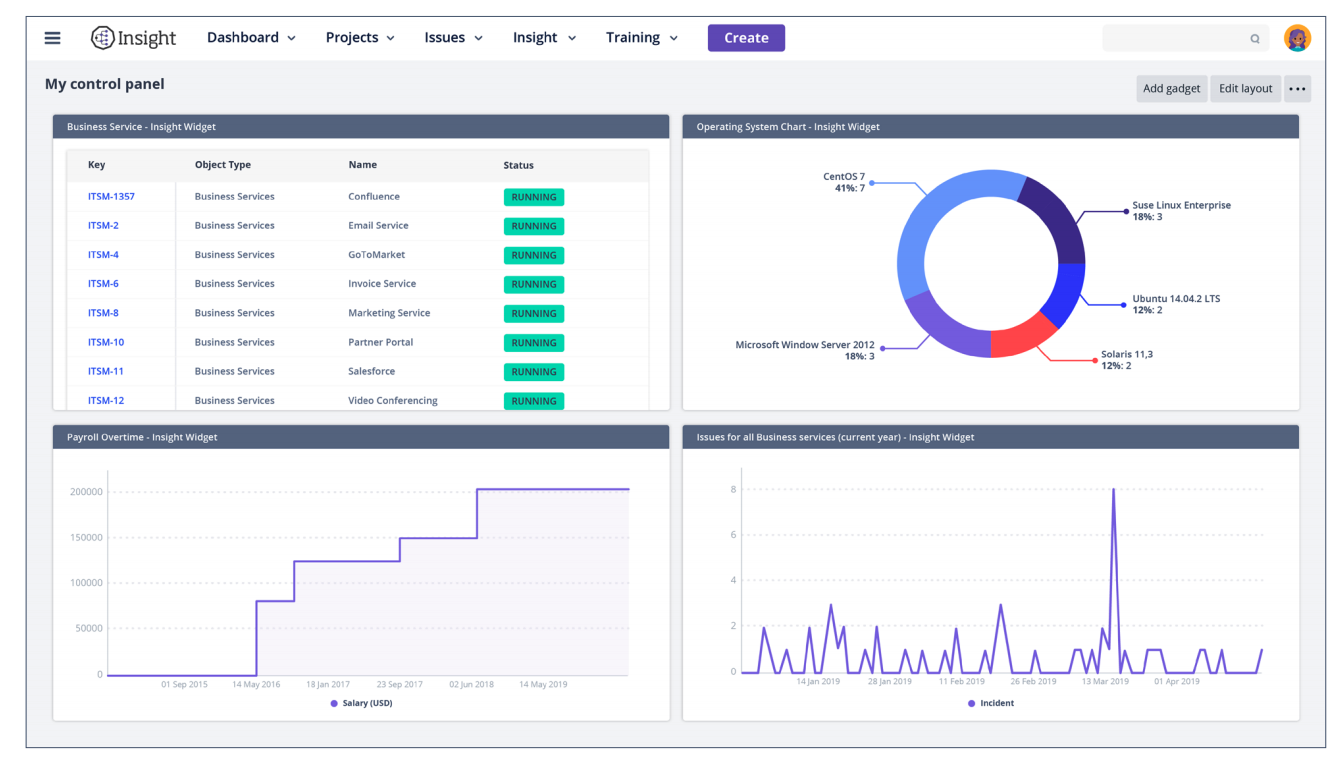Open the ITSM-1357 key link
This screenshot has height=762, width=1339.
(x=111, y=196)
